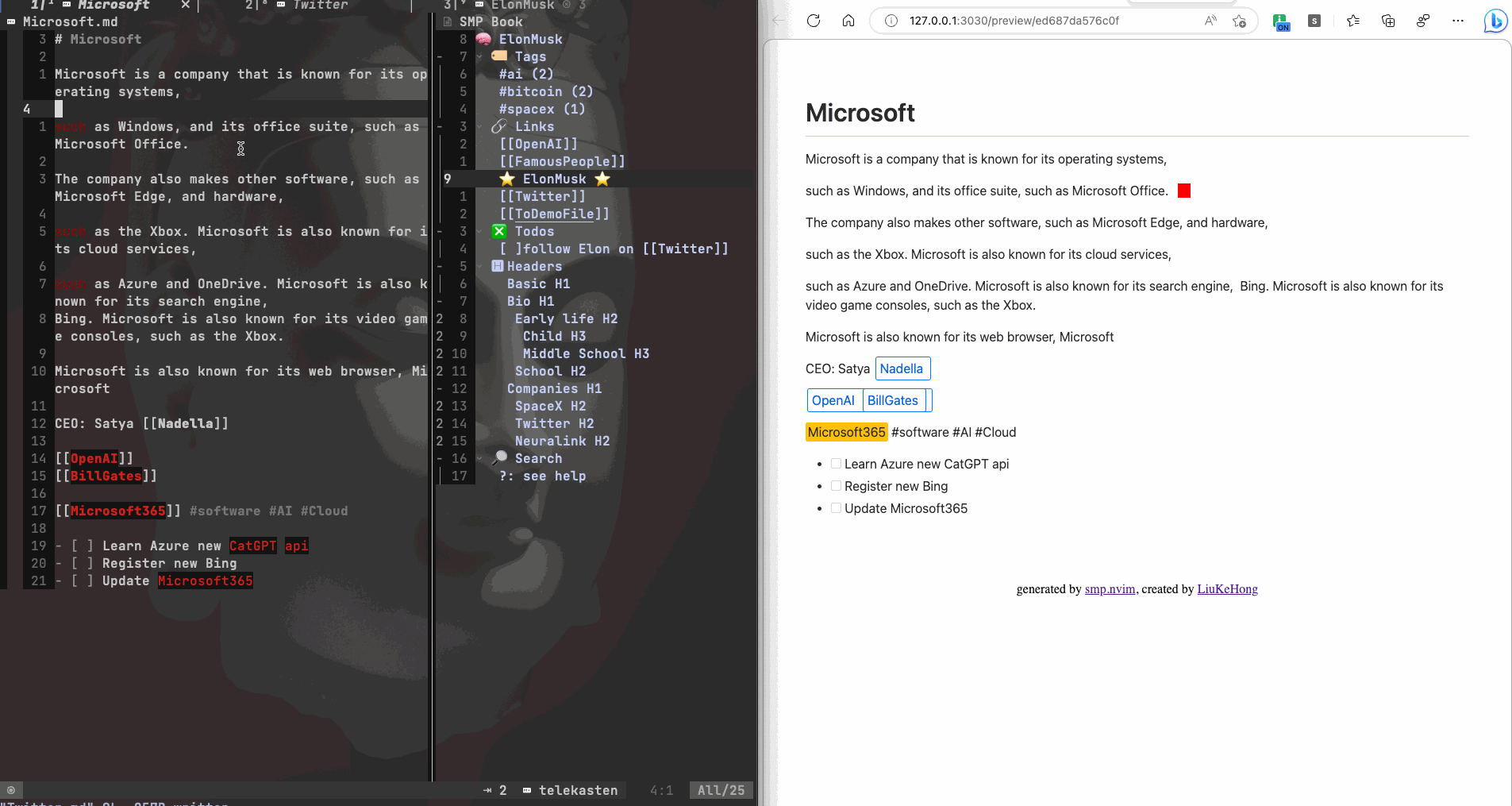Close the Microsoft buffer tab
The image size is (1512, 806).
[185, 5]
